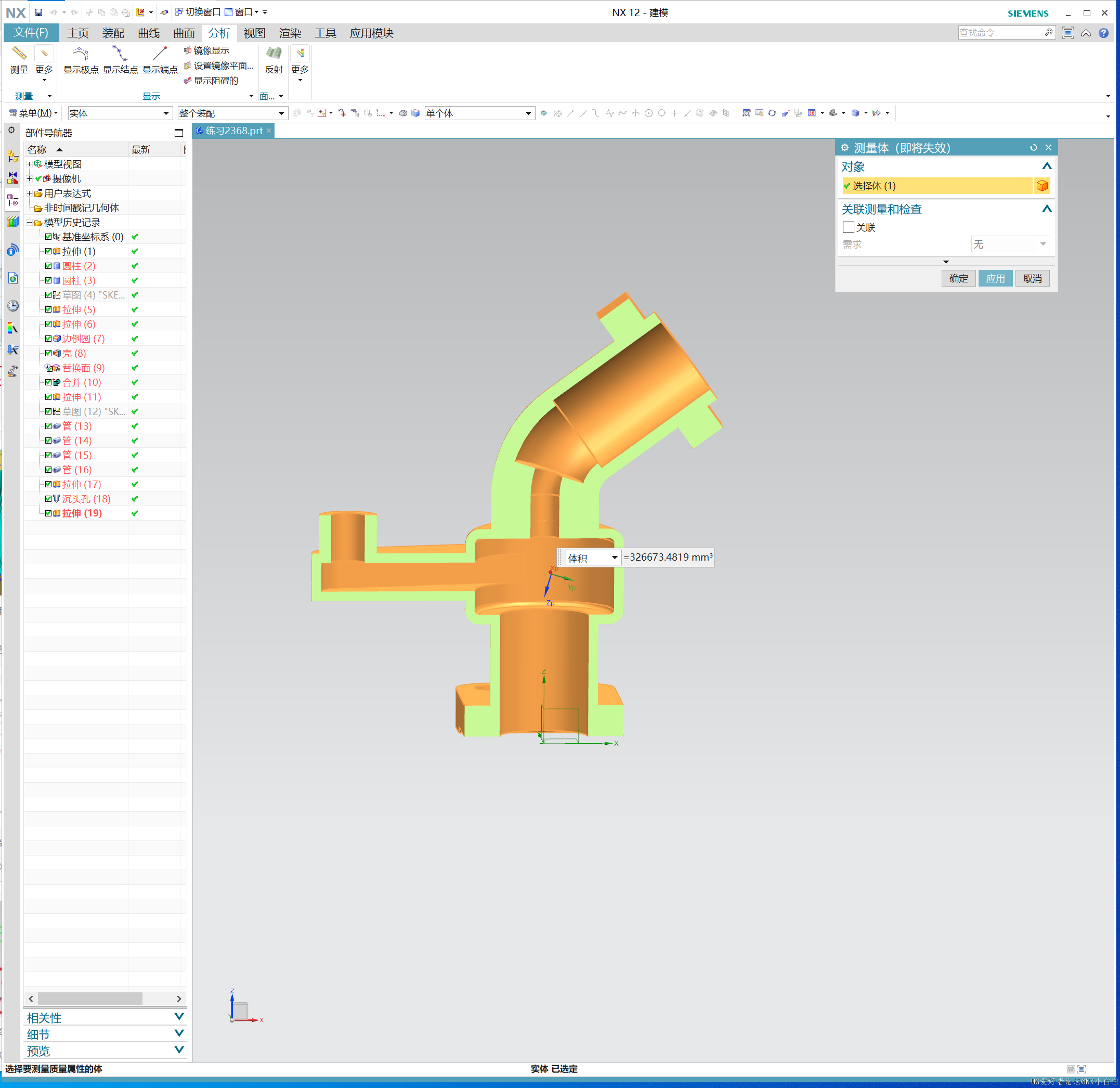Image resolution: width=1120 pixels, height=1088 pixels.
Task: Collapse the 模型历史记录 tree node
Action: [29, 222]
